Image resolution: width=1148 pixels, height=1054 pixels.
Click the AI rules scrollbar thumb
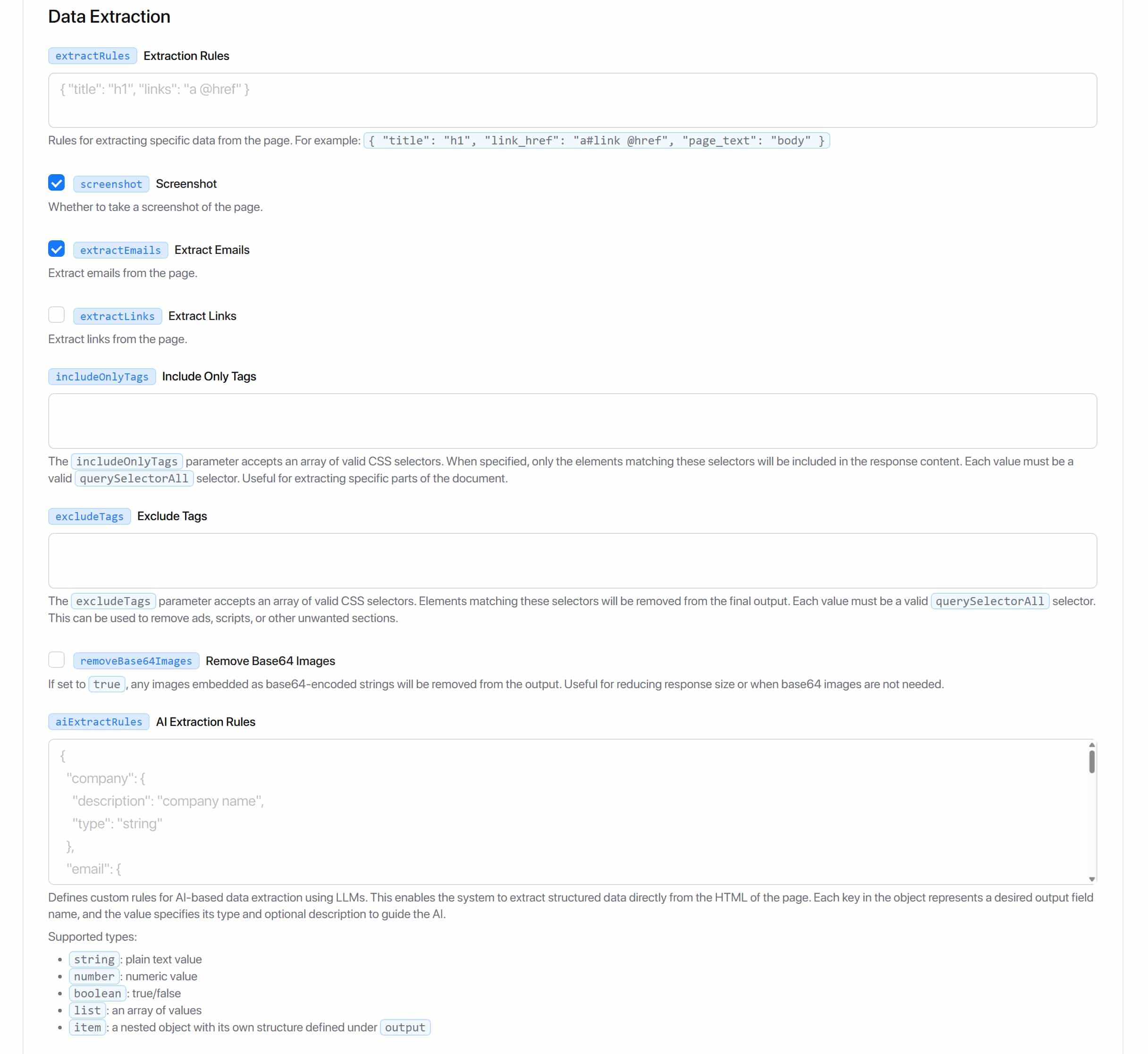tap(1091, 761)
